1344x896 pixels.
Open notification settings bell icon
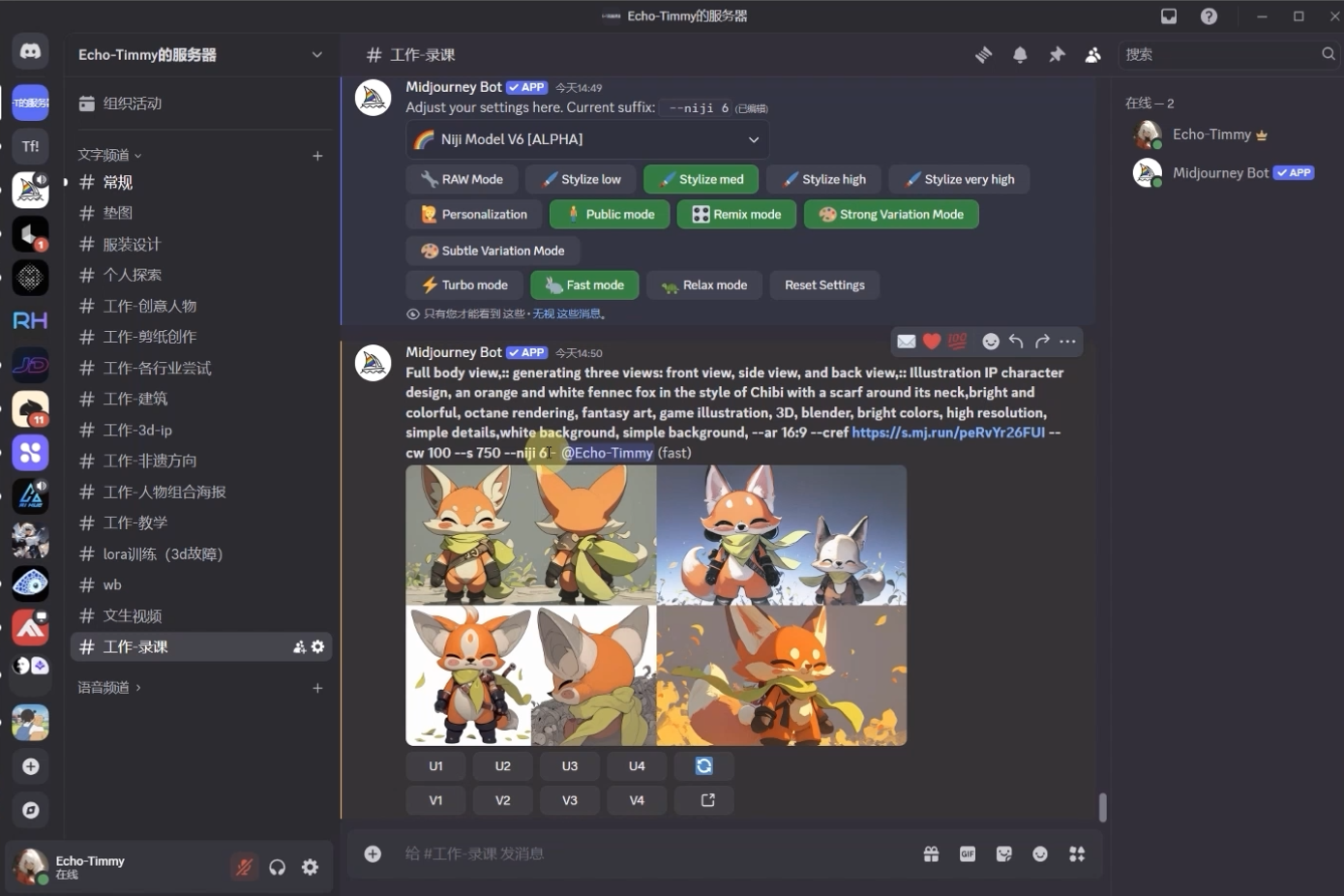pos(1020,55)
